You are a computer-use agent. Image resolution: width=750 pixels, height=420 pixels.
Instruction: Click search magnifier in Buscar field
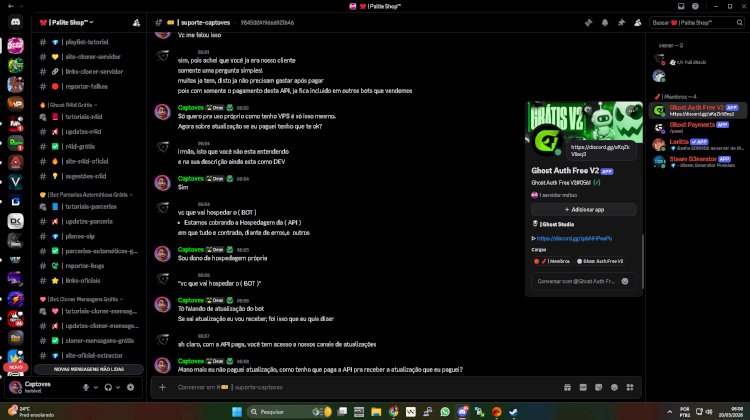point(739,22)
